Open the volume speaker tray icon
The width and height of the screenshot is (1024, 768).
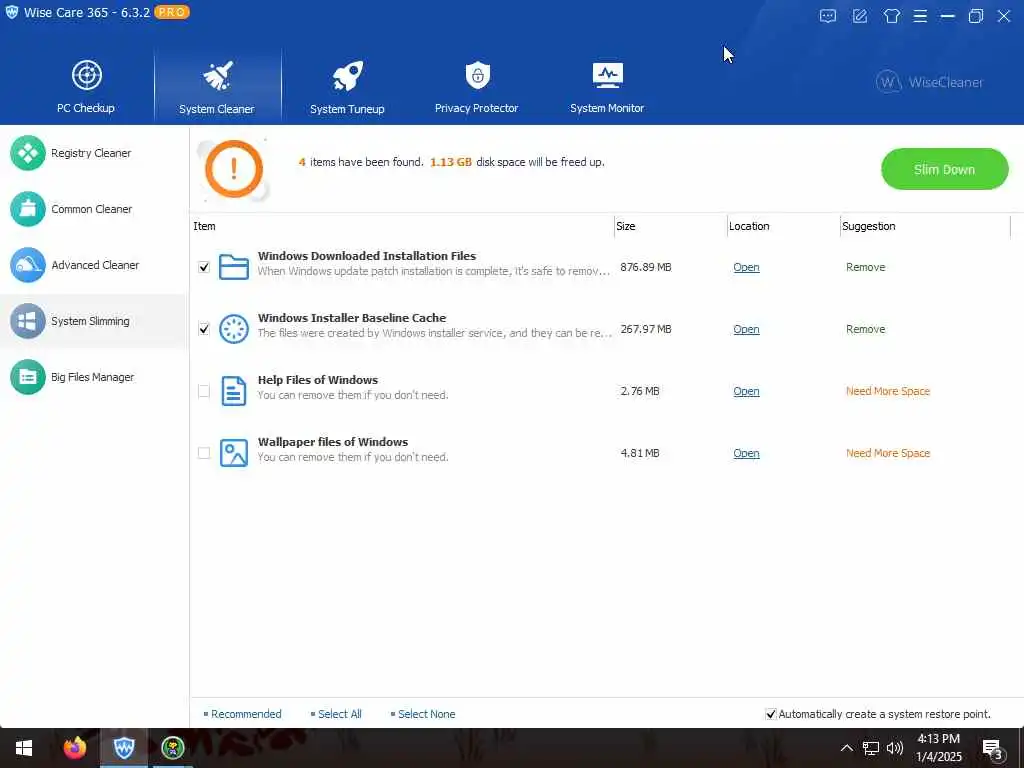tap(895, 748)
